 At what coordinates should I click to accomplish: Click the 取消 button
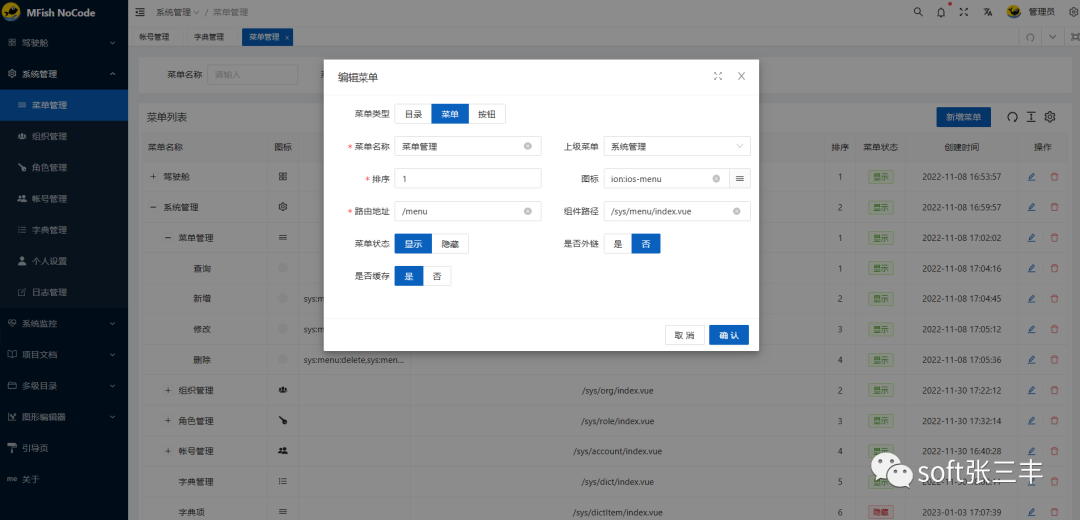(x=685, y=335)
